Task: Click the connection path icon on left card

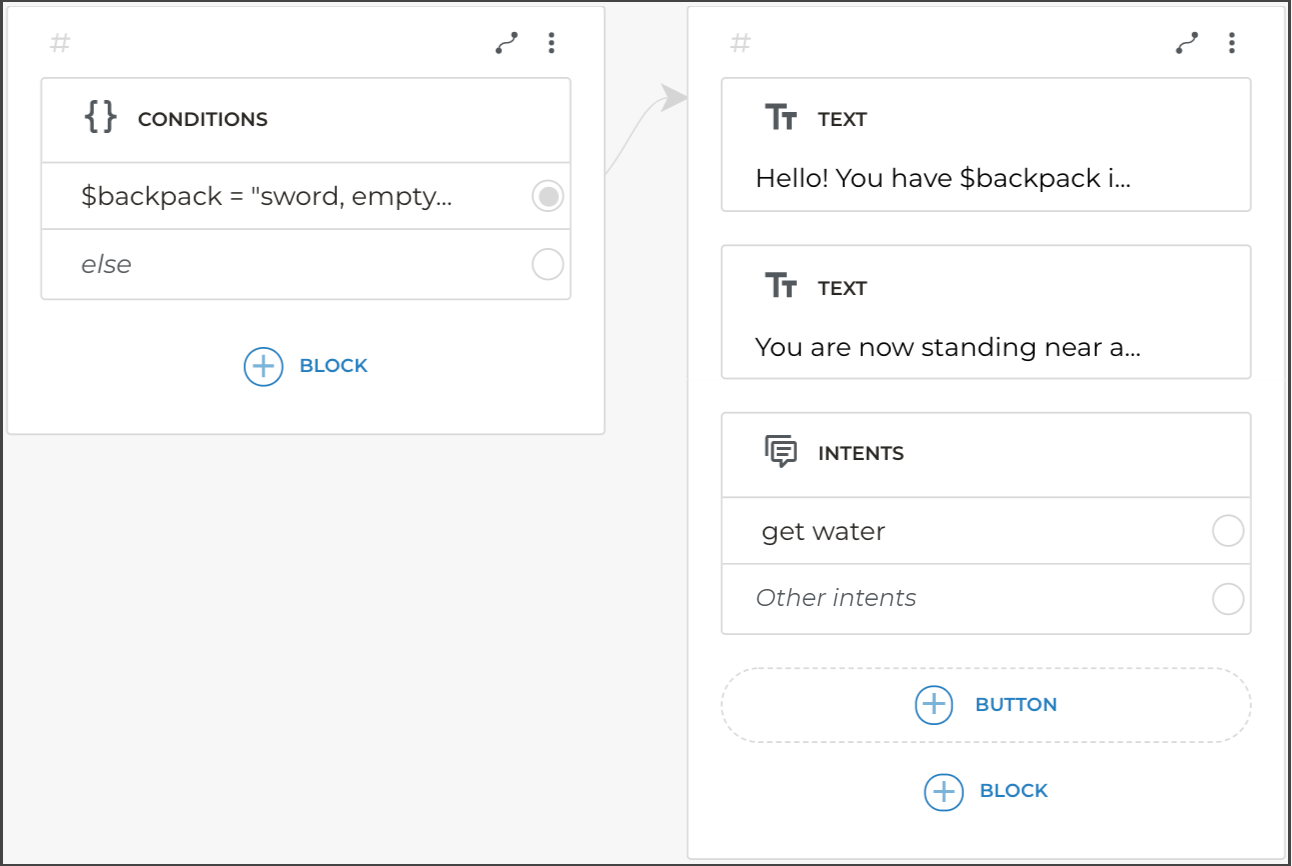Action: click(507, 43)
